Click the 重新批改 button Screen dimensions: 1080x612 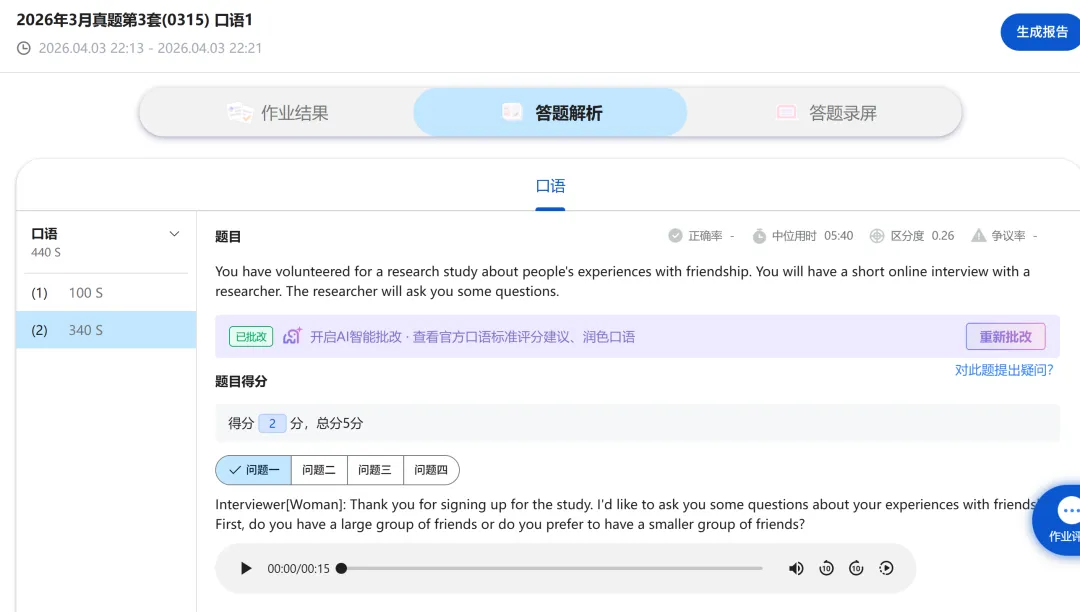tap(1005, 336)
